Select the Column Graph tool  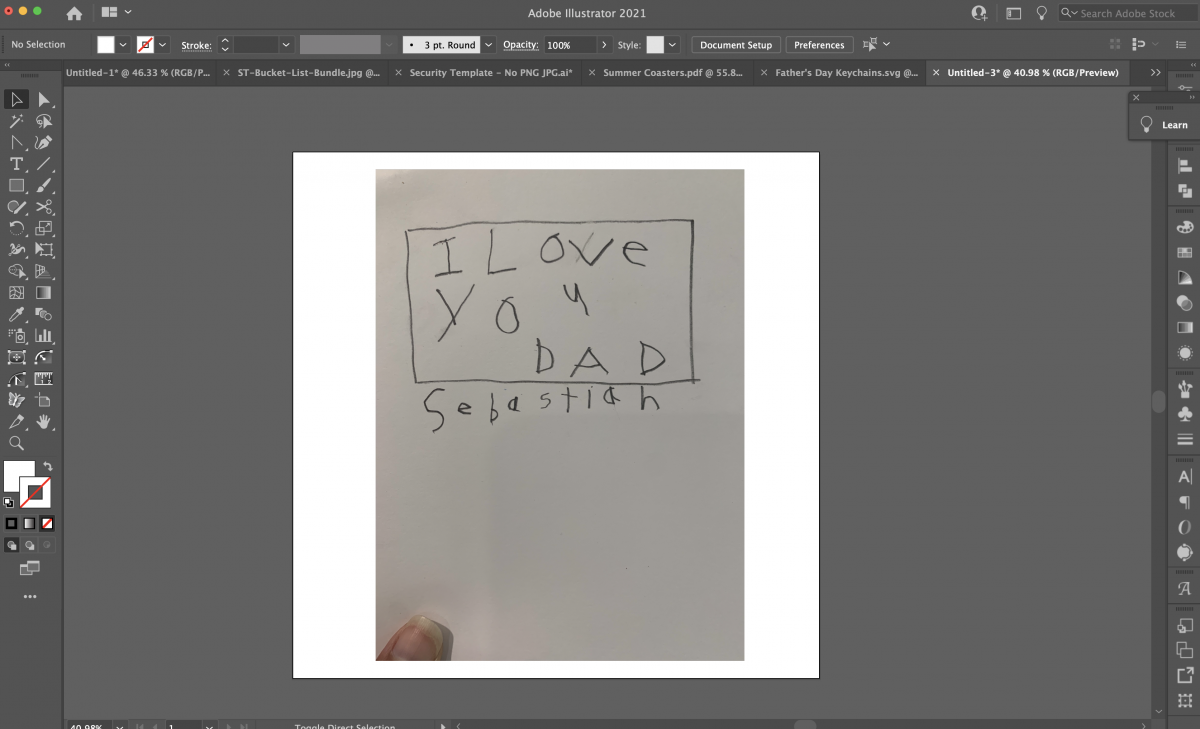click(44, 336)
